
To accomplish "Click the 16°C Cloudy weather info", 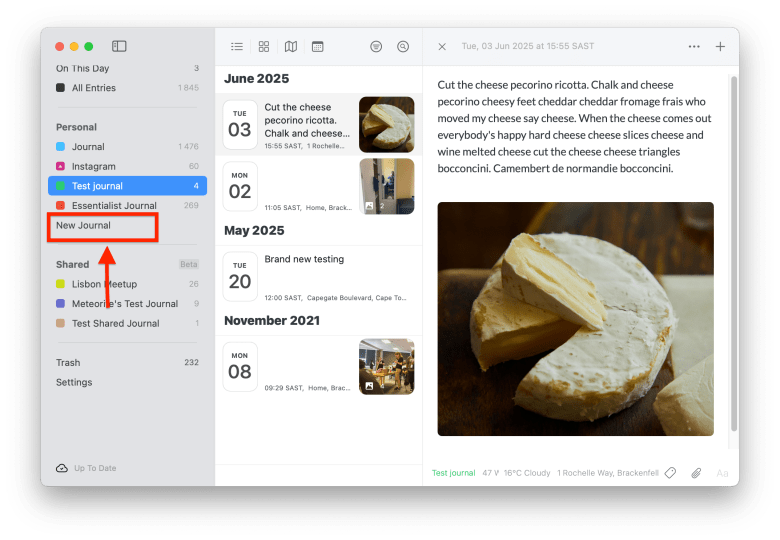I will (x=527, y=473).
